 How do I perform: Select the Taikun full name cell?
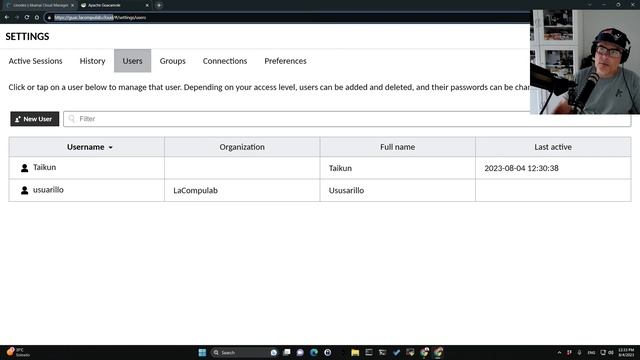click(x=398, y=168)
